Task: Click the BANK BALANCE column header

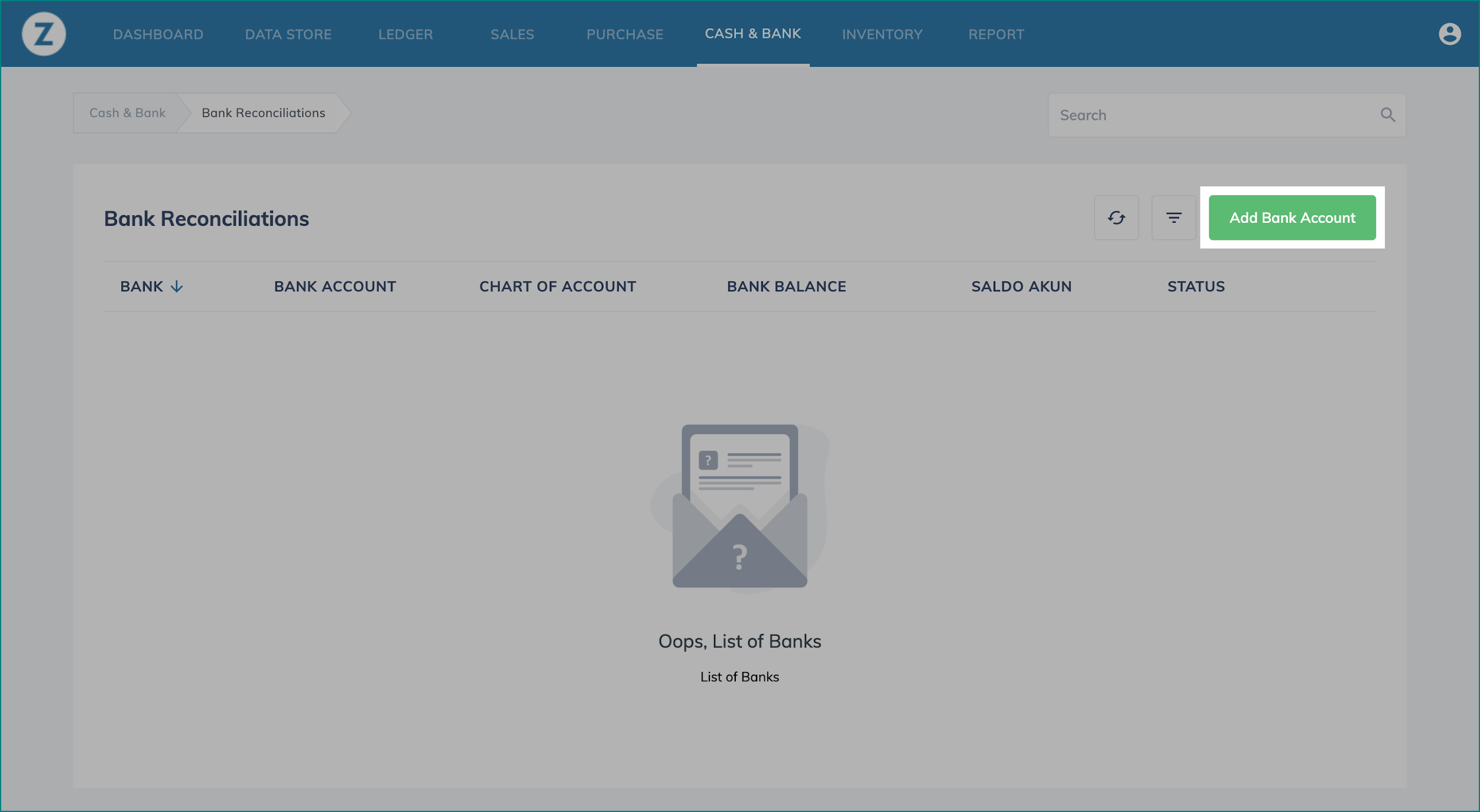Action: pos(786,287)
